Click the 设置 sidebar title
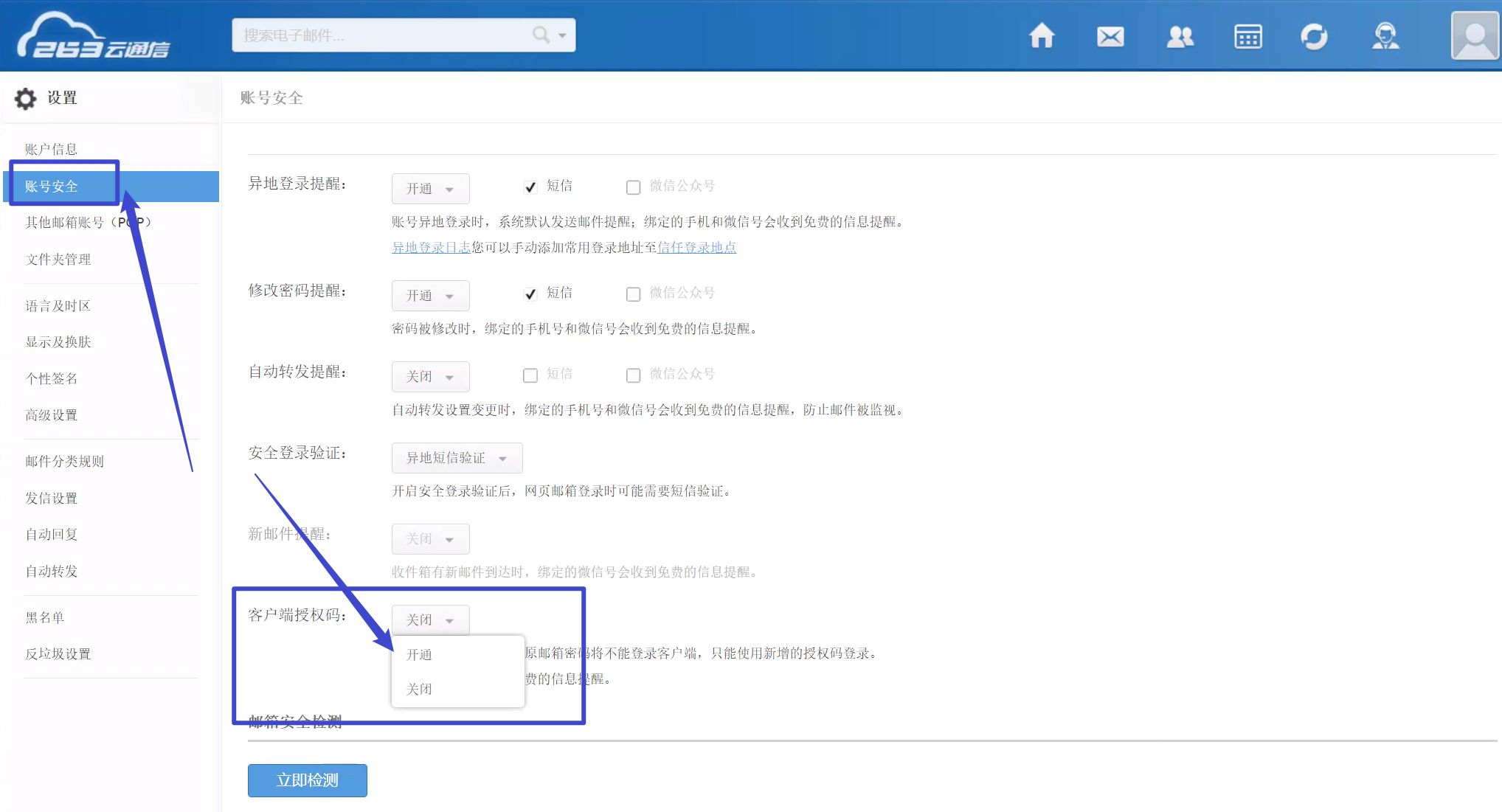 [62, 98]
